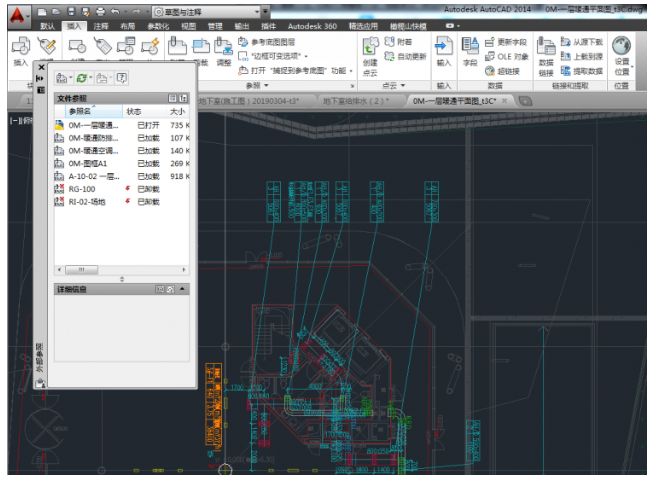The image size is (656, 481).
Task: Click the point cloud 附着 button
Action: [398, 41]
